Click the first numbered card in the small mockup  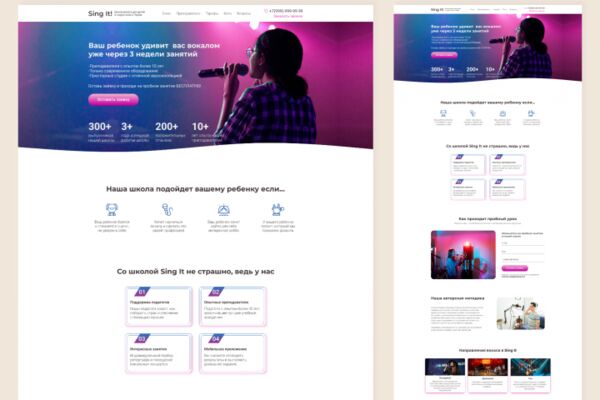tap(468, 165)
